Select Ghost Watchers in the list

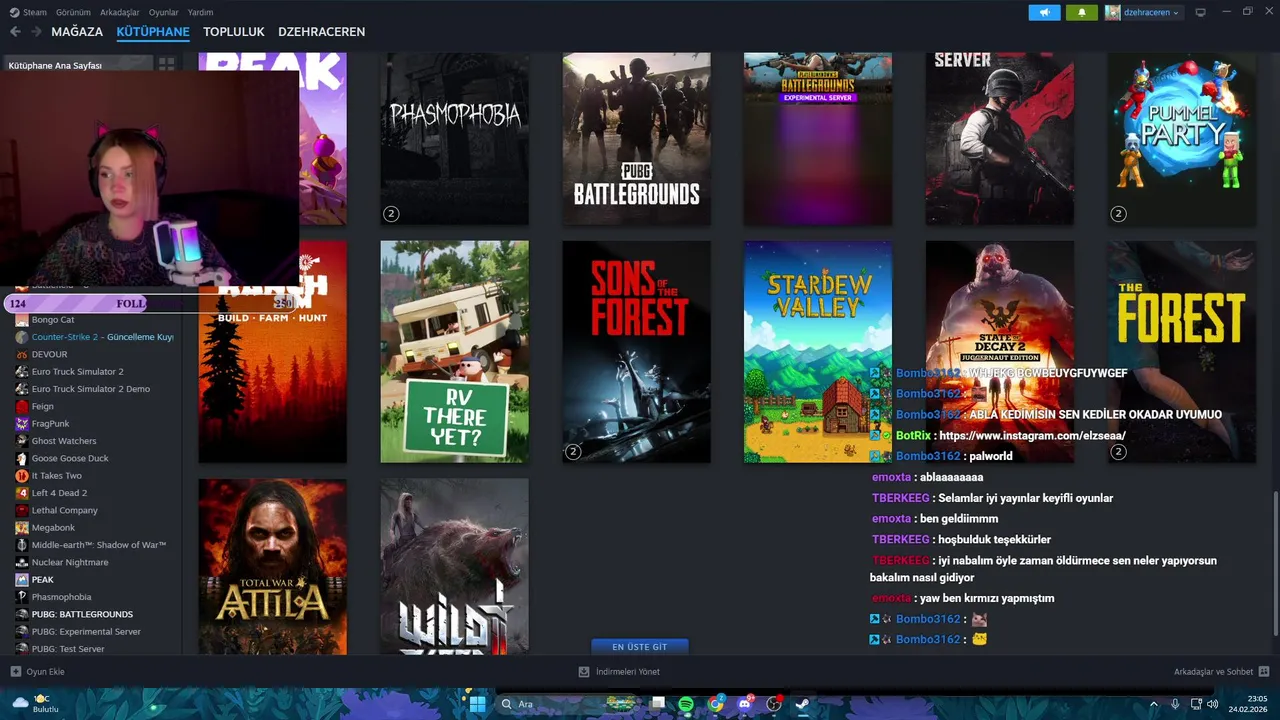[64, 441]
